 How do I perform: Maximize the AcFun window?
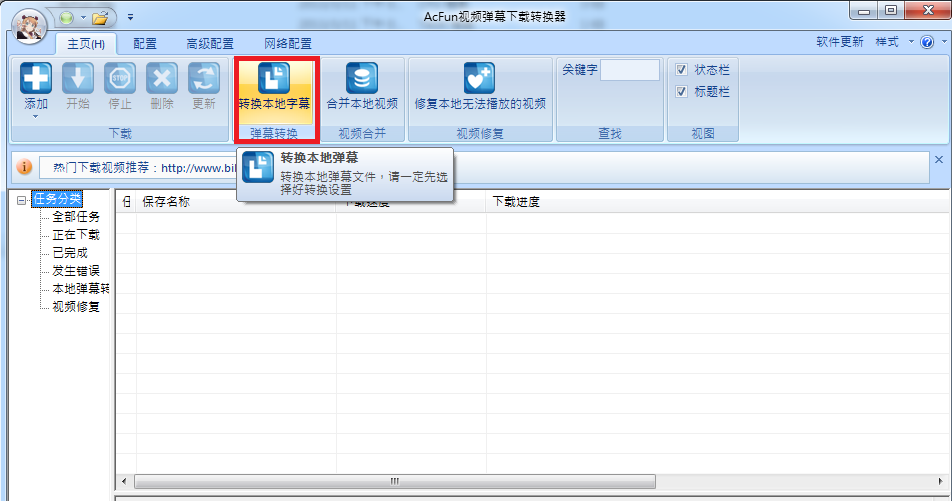coord(891,11)
